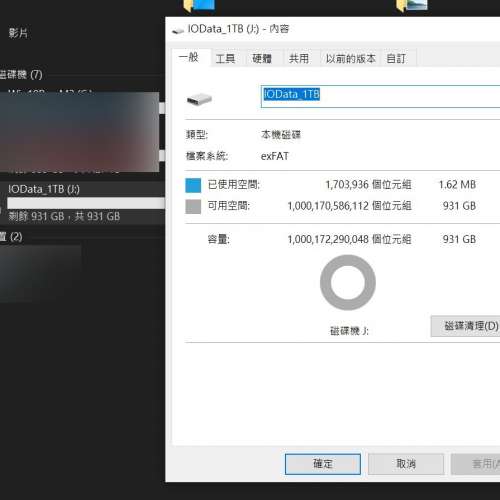
Task: Click the disk usage donut chart
Action: click(x=348, y=283)
